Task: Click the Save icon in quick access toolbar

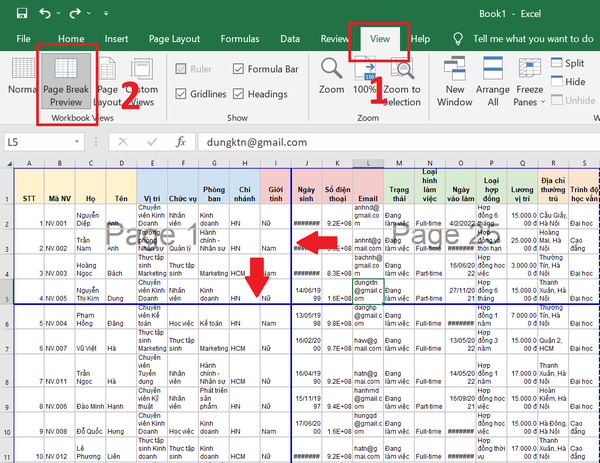Action: pos(22,13)
